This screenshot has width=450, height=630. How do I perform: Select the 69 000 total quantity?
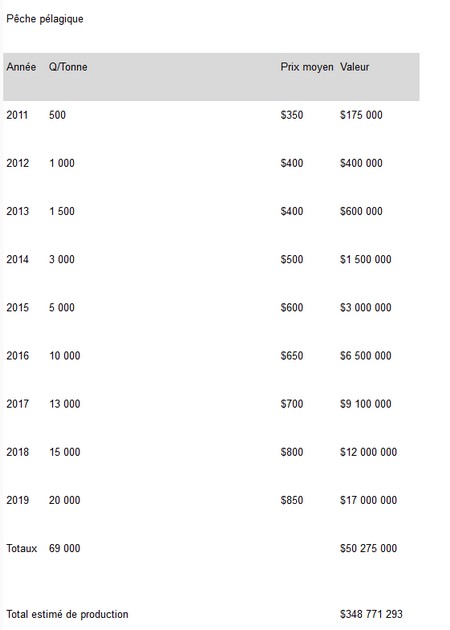(65, 549)
